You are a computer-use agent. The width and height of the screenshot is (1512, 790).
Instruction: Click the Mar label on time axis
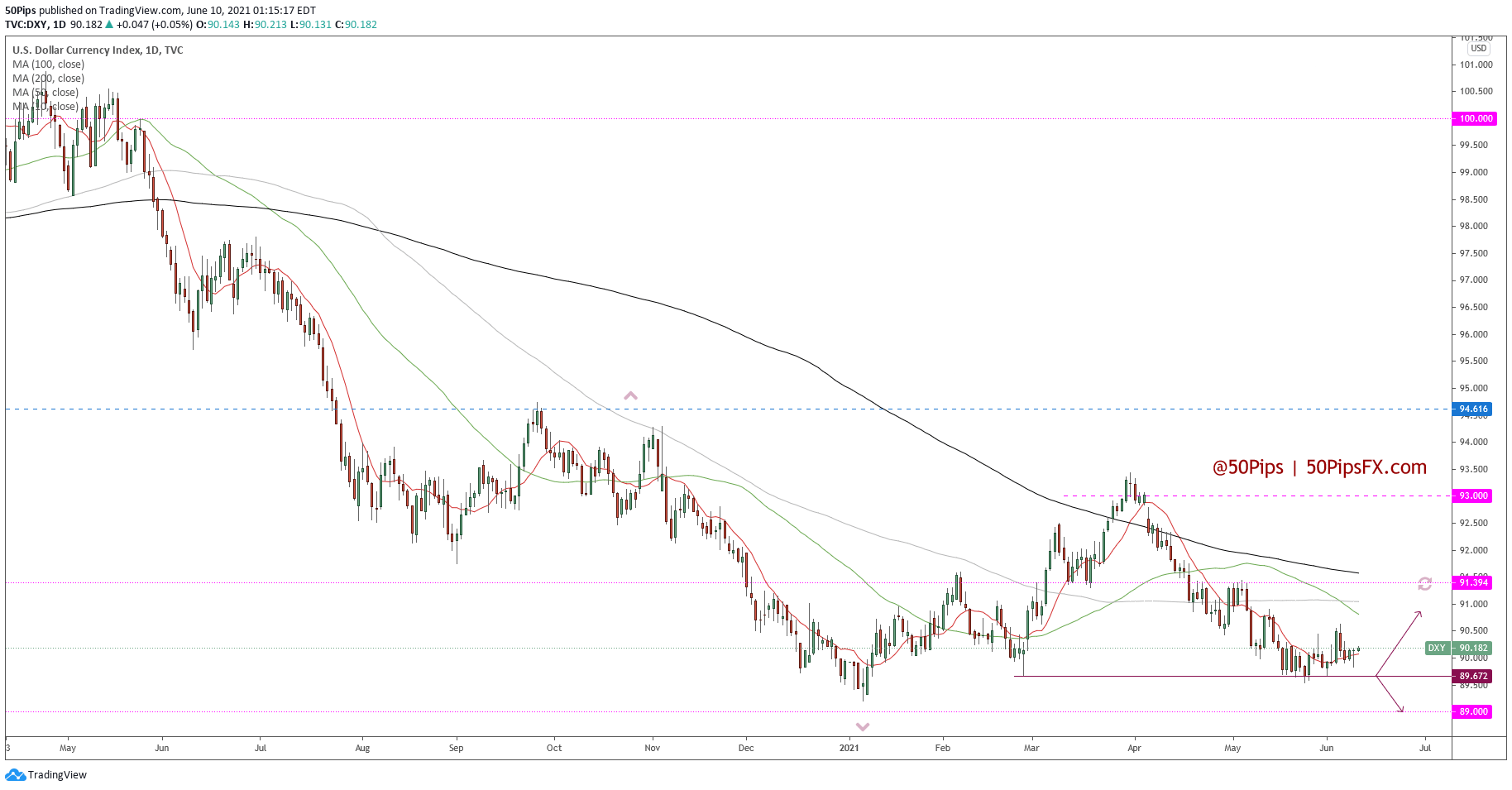tap(1031, 749)
